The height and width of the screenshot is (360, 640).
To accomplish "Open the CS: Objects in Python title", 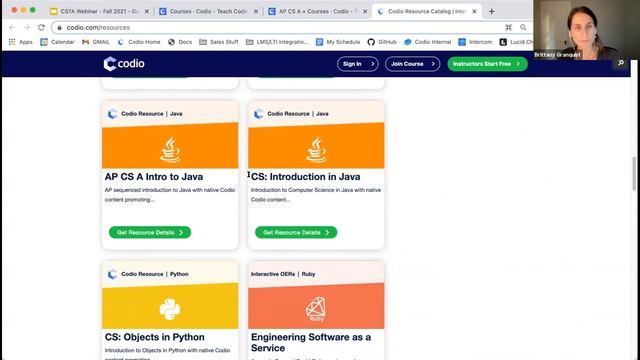I will pos(155,337).
